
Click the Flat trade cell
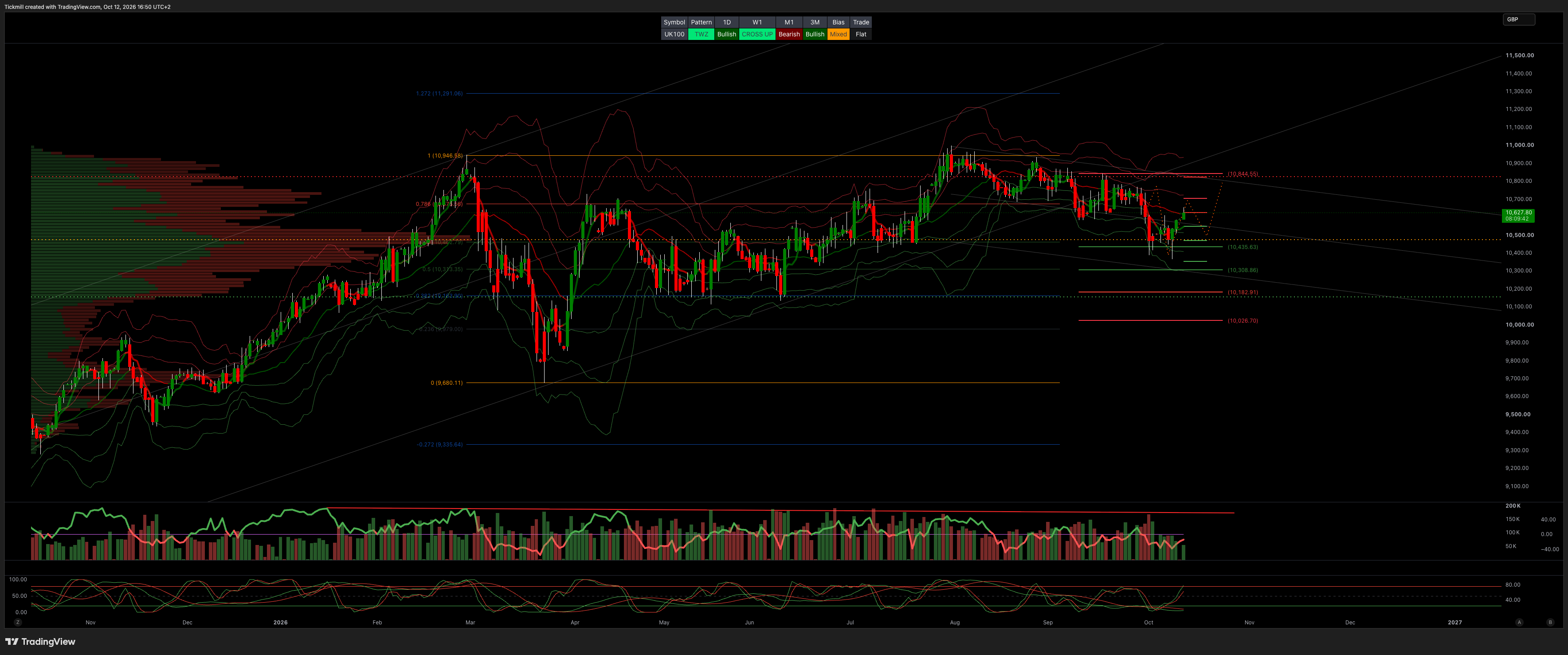(x=861, y=34)
